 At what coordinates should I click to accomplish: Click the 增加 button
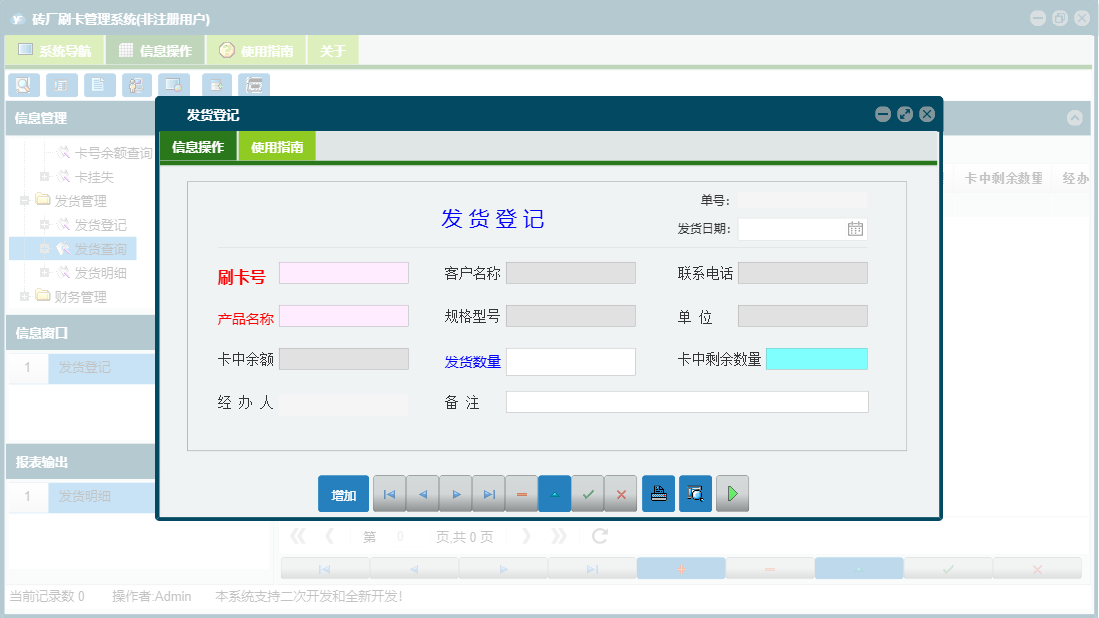point(343,493)
